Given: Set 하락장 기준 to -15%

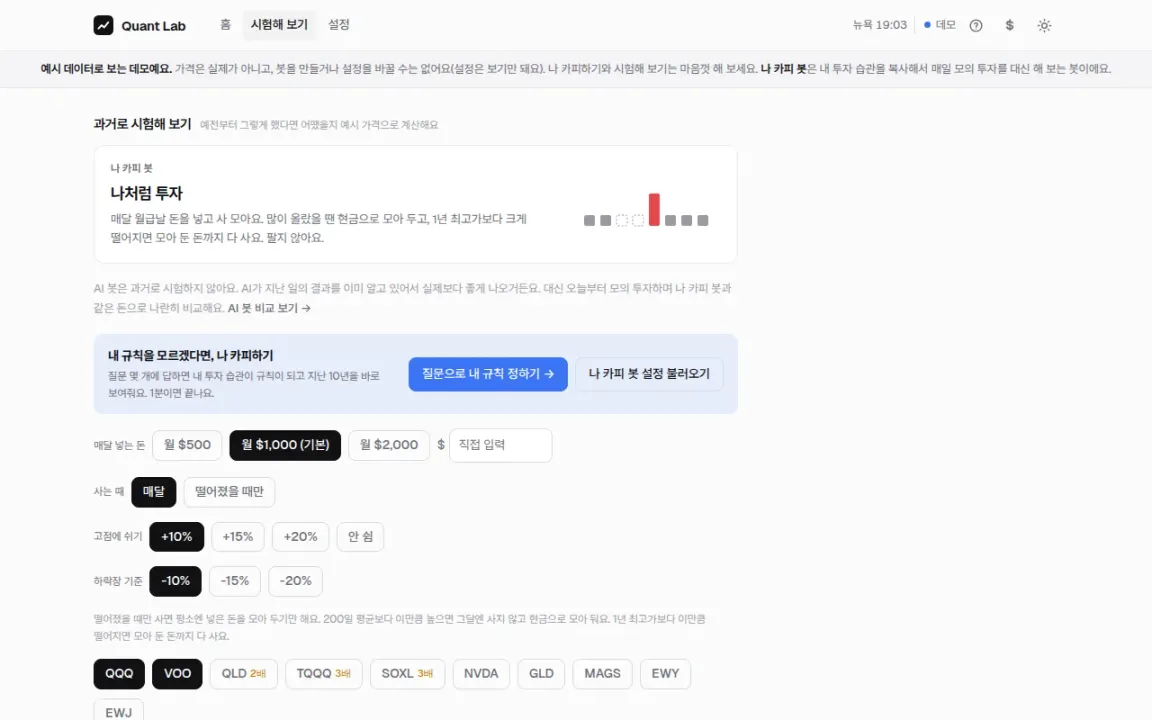Looking at the screenshot, I should [235, 581].
